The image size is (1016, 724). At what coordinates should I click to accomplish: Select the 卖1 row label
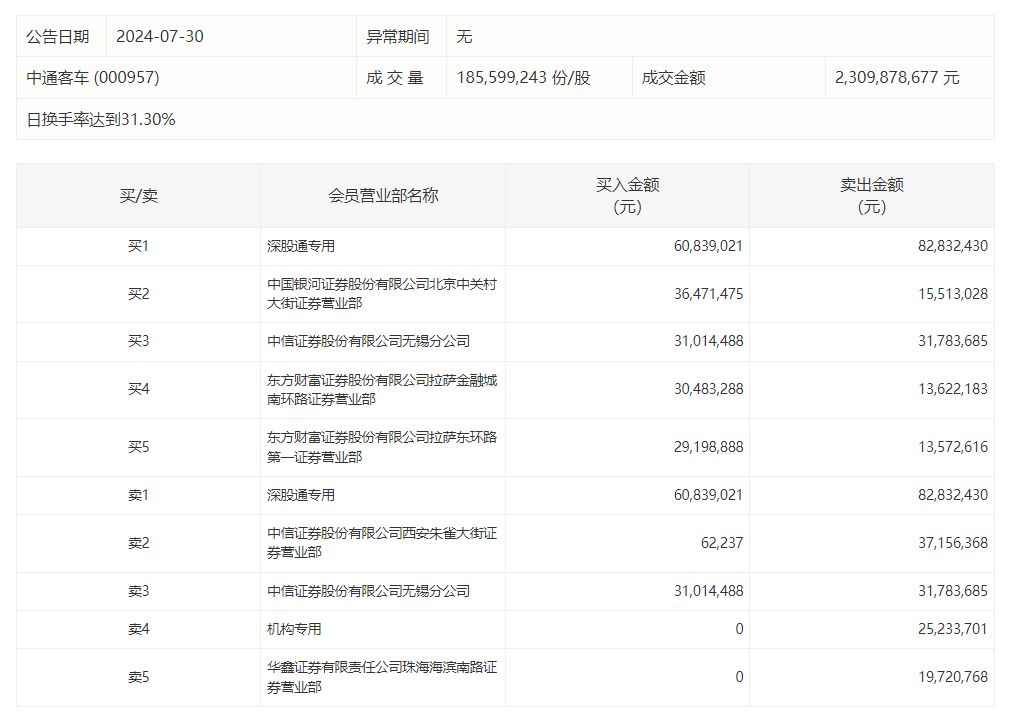click(x=139, y=496)
